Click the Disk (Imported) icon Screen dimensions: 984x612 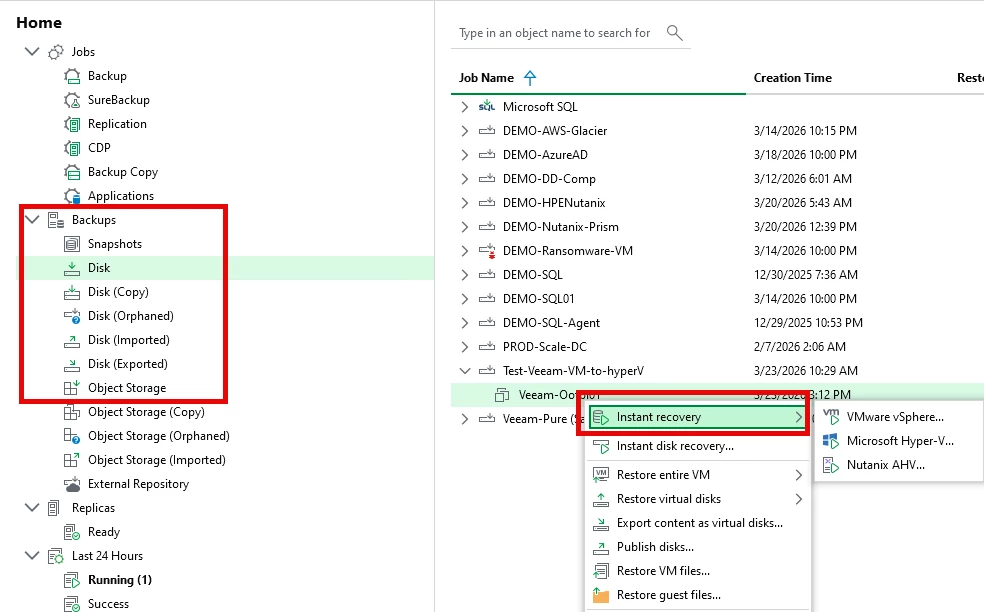[x=72, y=340]
